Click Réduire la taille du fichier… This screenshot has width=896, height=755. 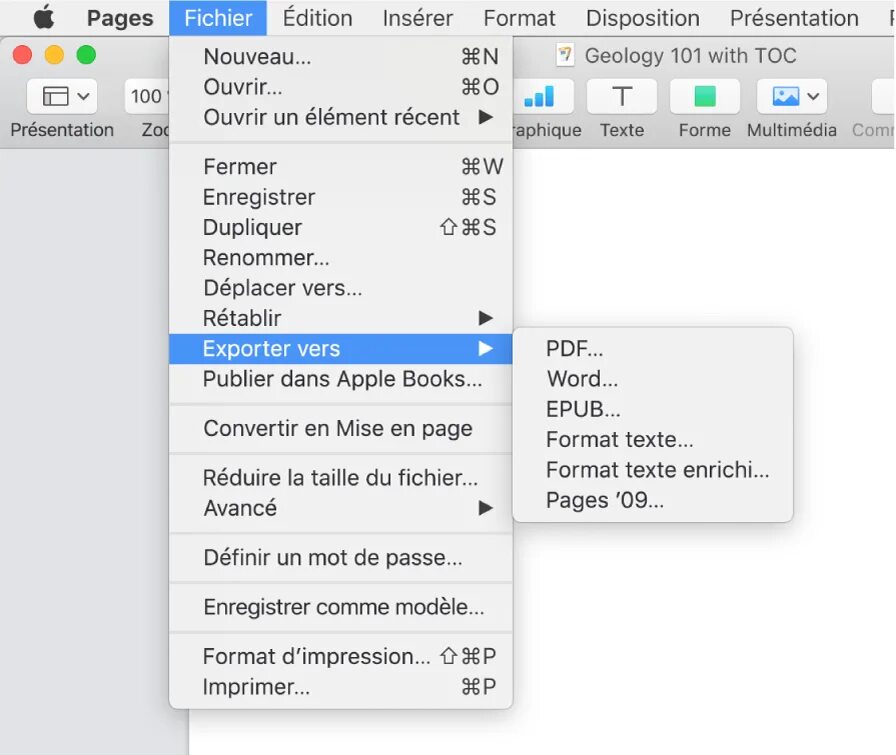340,478
